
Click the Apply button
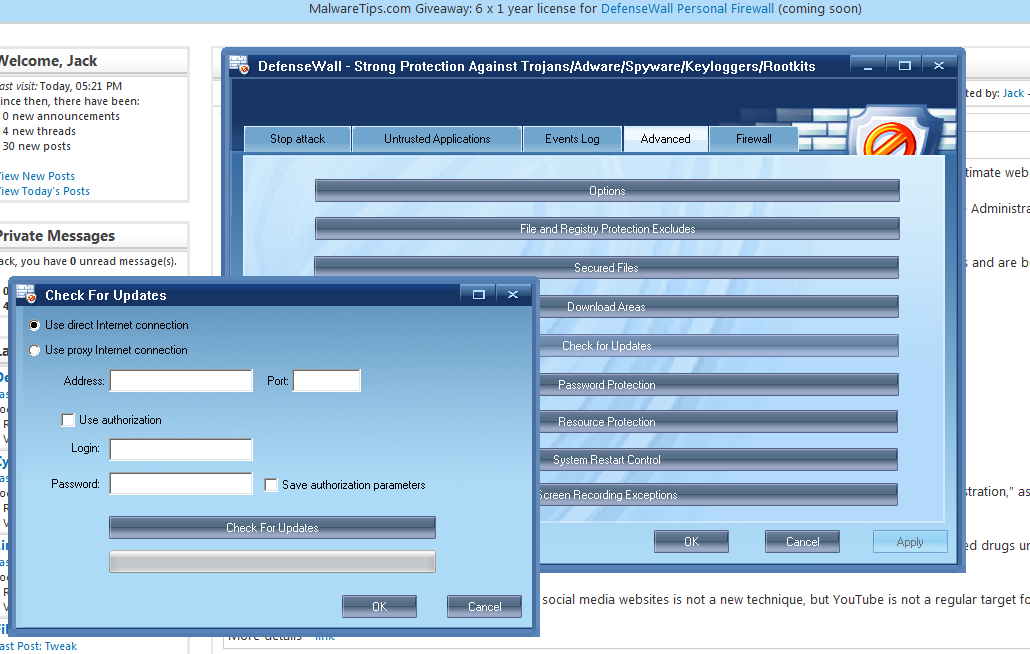910,542
